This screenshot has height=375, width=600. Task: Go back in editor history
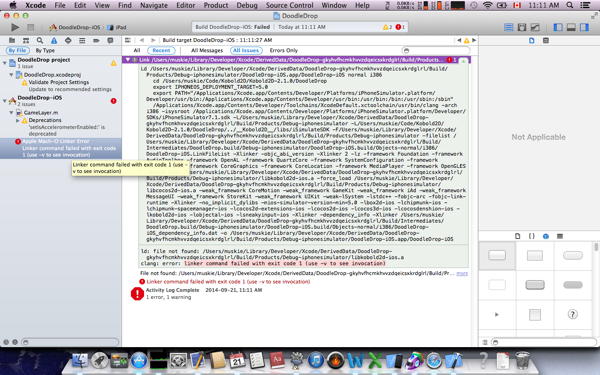[142, 40]
